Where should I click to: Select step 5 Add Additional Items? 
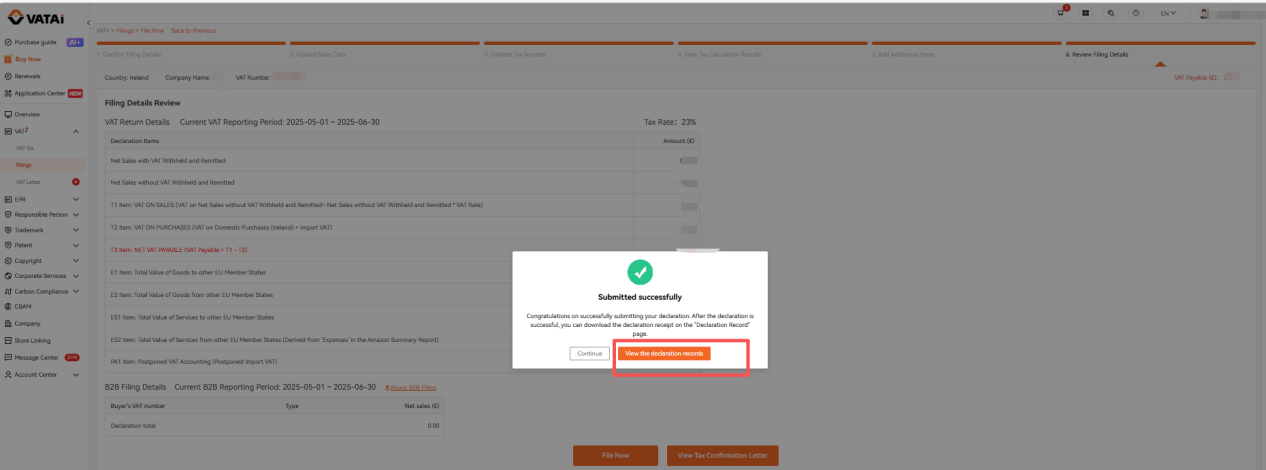[x=904, y=54]
